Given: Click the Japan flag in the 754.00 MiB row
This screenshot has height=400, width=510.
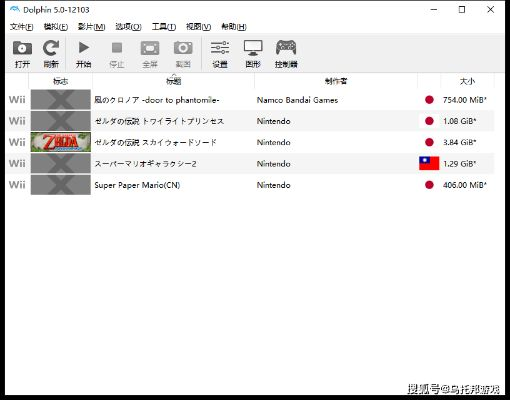Looking at the screenshot, I should (x=429, y=100).
